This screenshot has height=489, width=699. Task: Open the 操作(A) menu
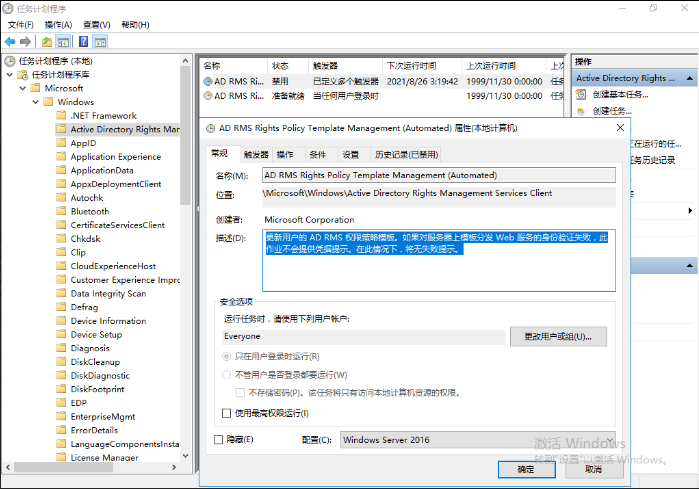58,25
